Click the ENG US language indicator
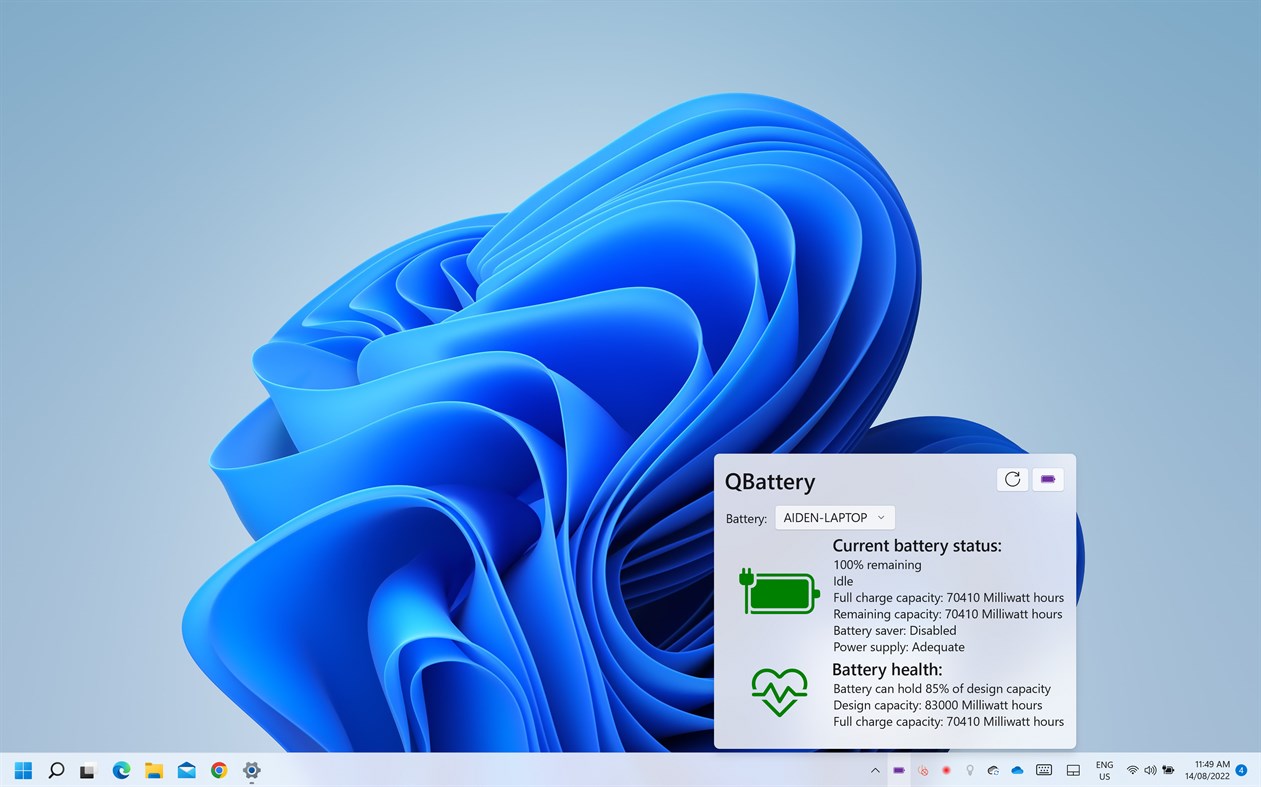The image size is (1261, 787). pyautogui.click(x=1104, y=770)
